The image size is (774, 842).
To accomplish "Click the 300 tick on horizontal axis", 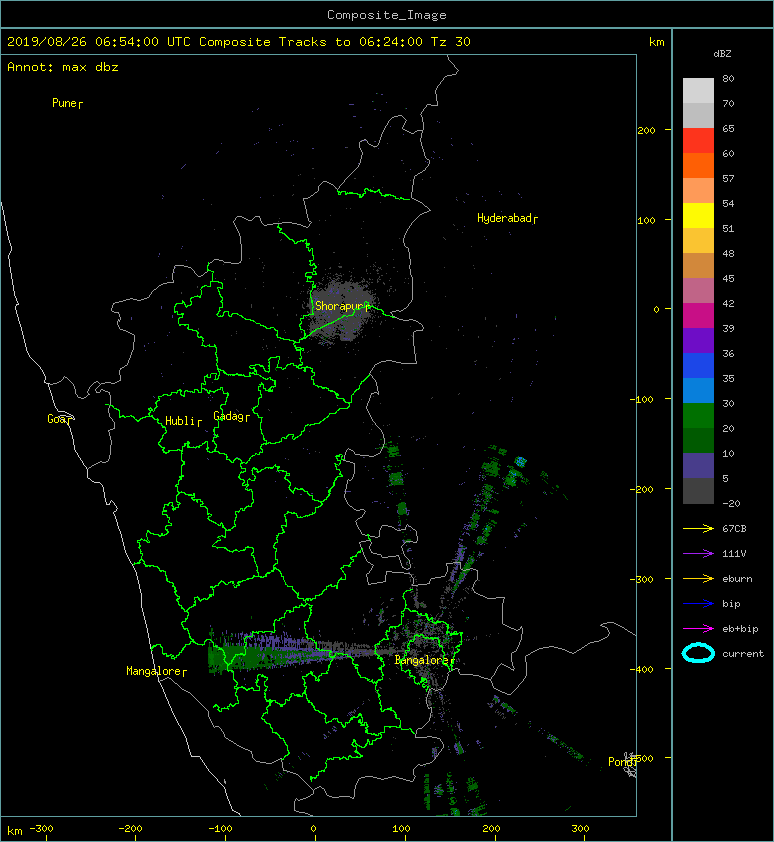I will click(580, 829).
